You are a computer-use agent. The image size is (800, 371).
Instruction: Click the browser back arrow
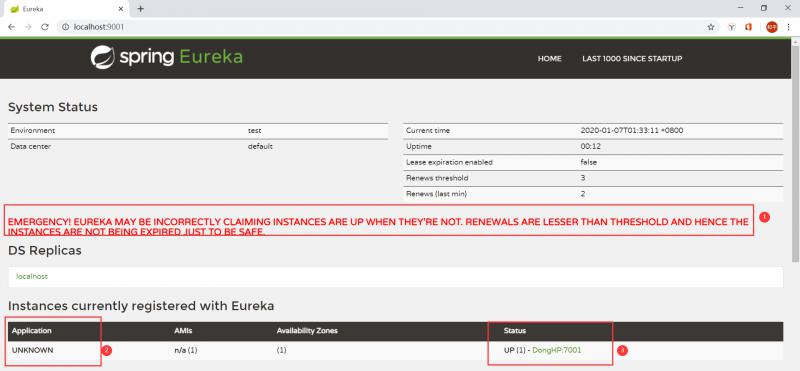(x=11, y=27)
